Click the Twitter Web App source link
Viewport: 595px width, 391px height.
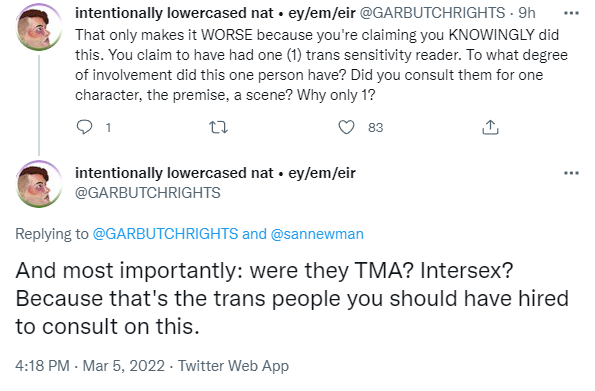(x=233, y=366)
